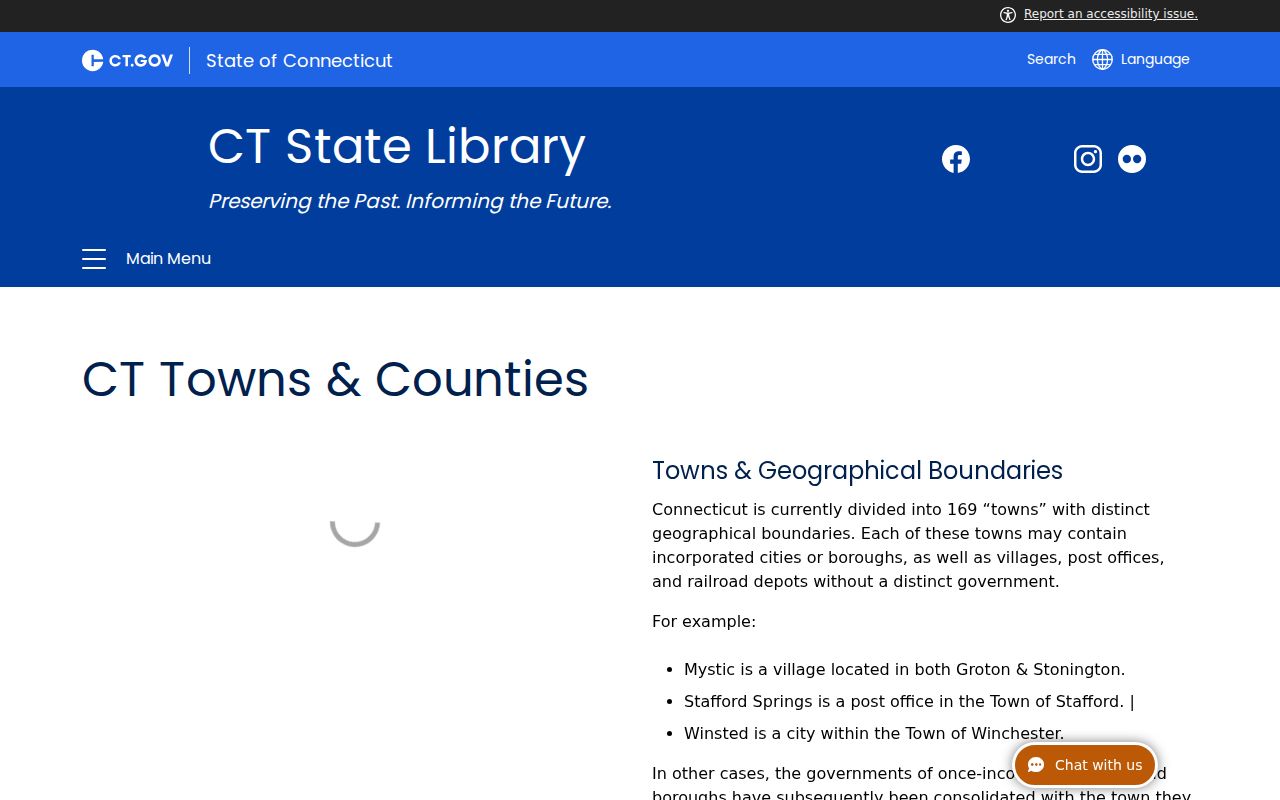Image resolution: width=1280 pixels, height=800 pixels.
Task: Open the CT State Library Instagram page
Action: point(1088,159)
